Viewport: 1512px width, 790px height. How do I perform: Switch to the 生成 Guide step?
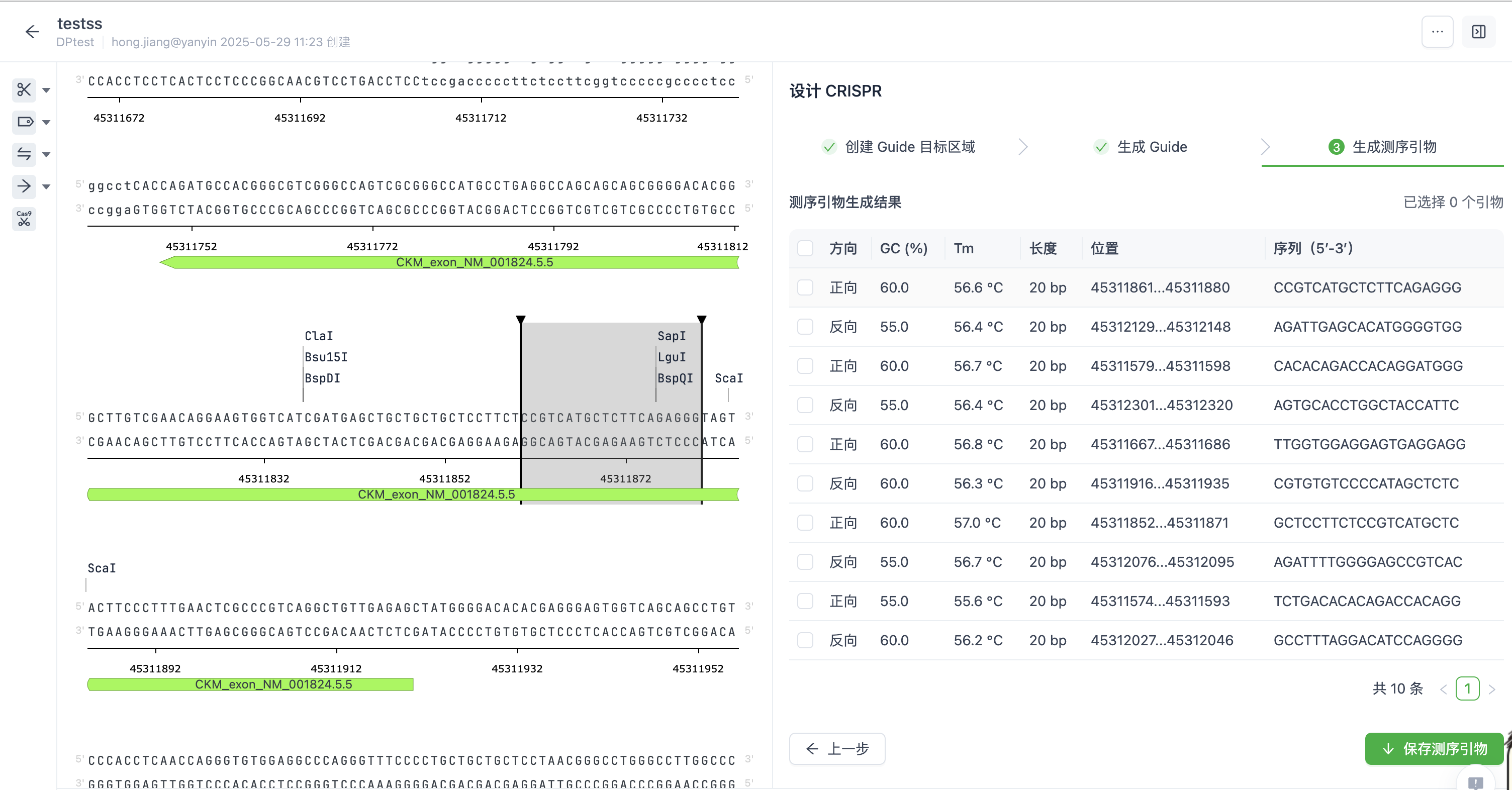click(1139, 147)
